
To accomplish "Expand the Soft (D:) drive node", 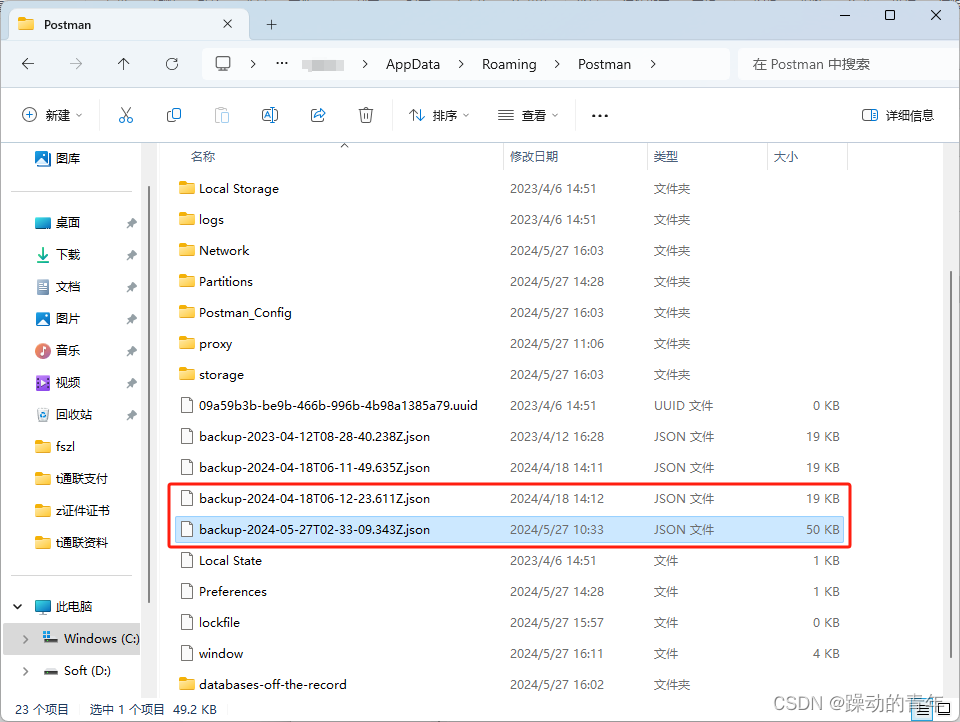I will (25, 671).
